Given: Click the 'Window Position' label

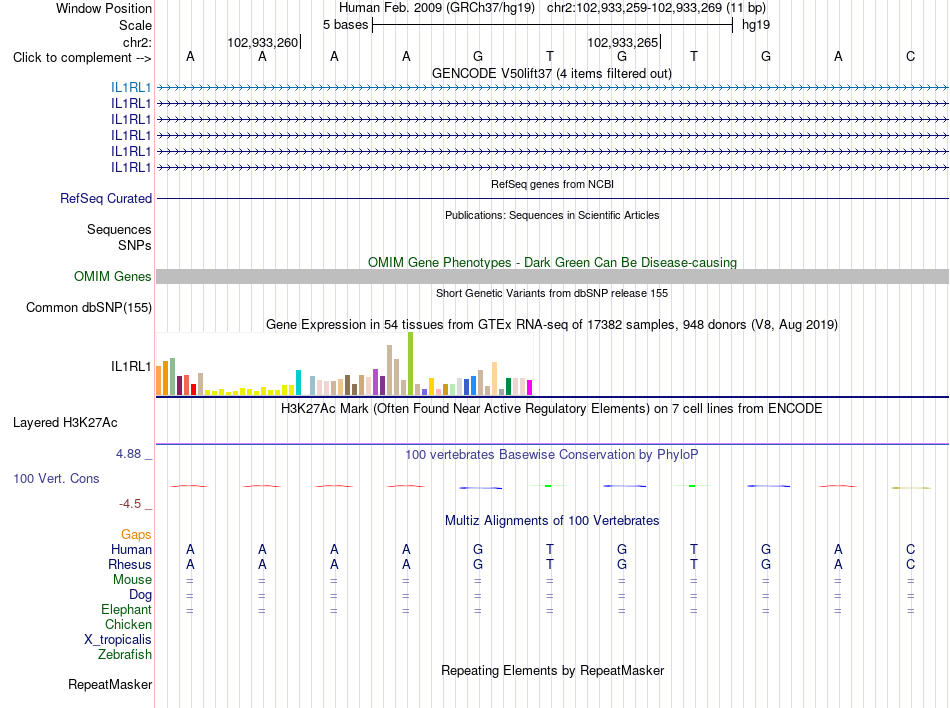Looking at the screenshot, I should click(104, 8).
